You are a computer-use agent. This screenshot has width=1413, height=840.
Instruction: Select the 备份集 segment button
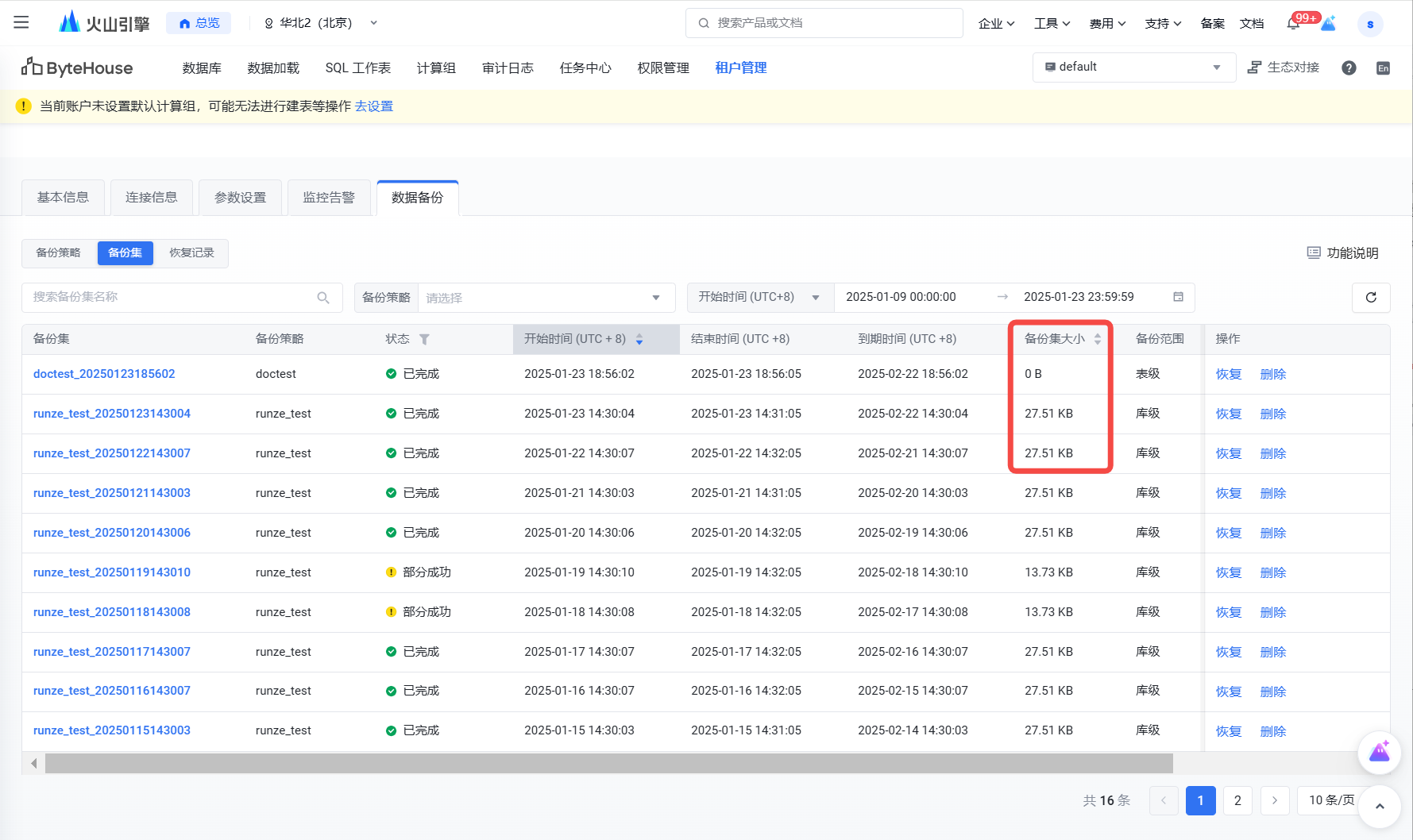(x=125, y=252)
